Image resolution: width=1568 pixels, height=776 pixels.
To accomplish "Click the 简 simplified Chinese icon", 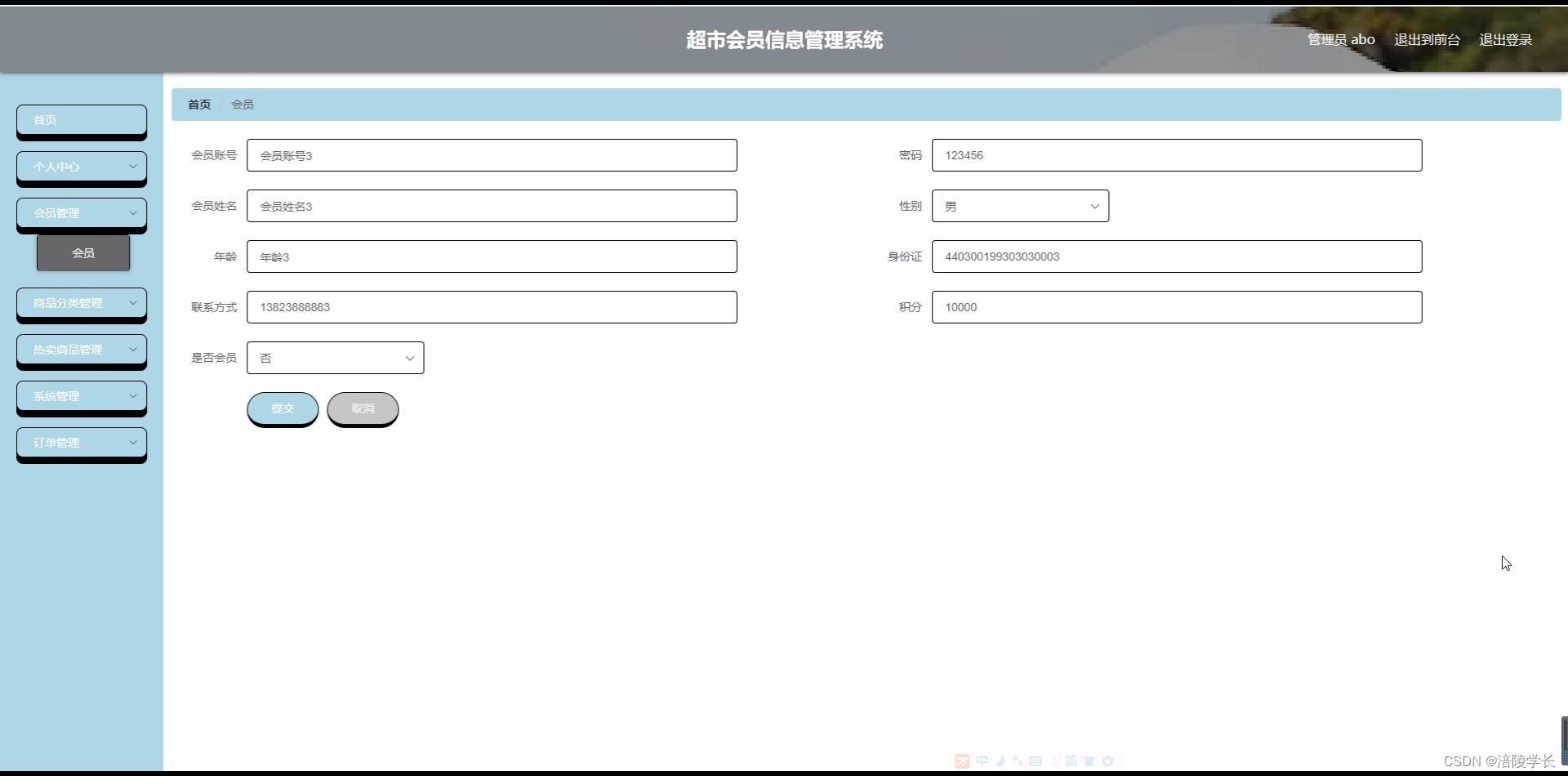I will coord(1071,761).
